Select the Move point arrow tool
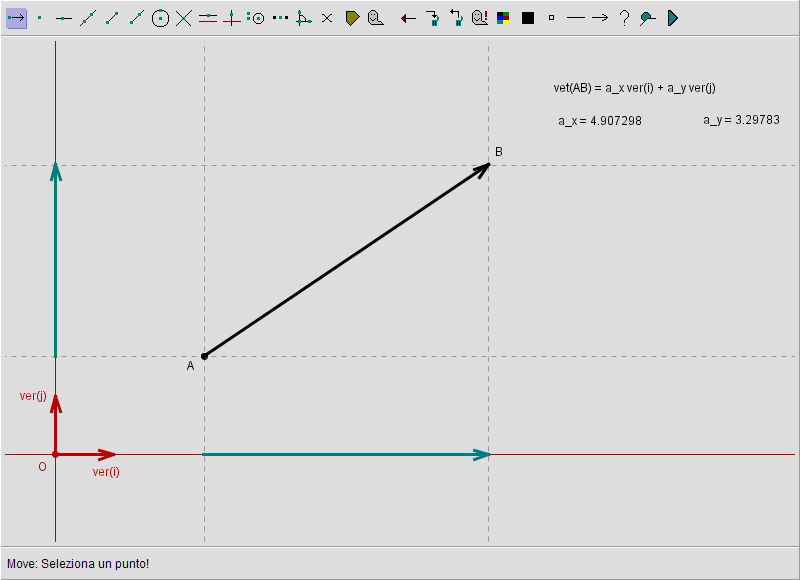800x580 pixels. coord(16,18)
